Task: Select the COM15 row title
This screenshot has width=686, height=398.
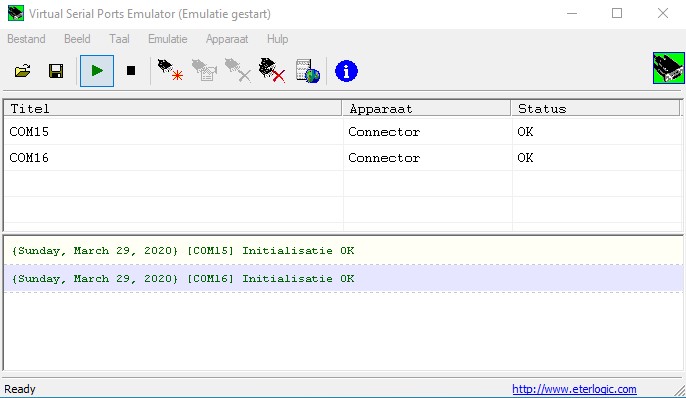Action: (29, 132)
